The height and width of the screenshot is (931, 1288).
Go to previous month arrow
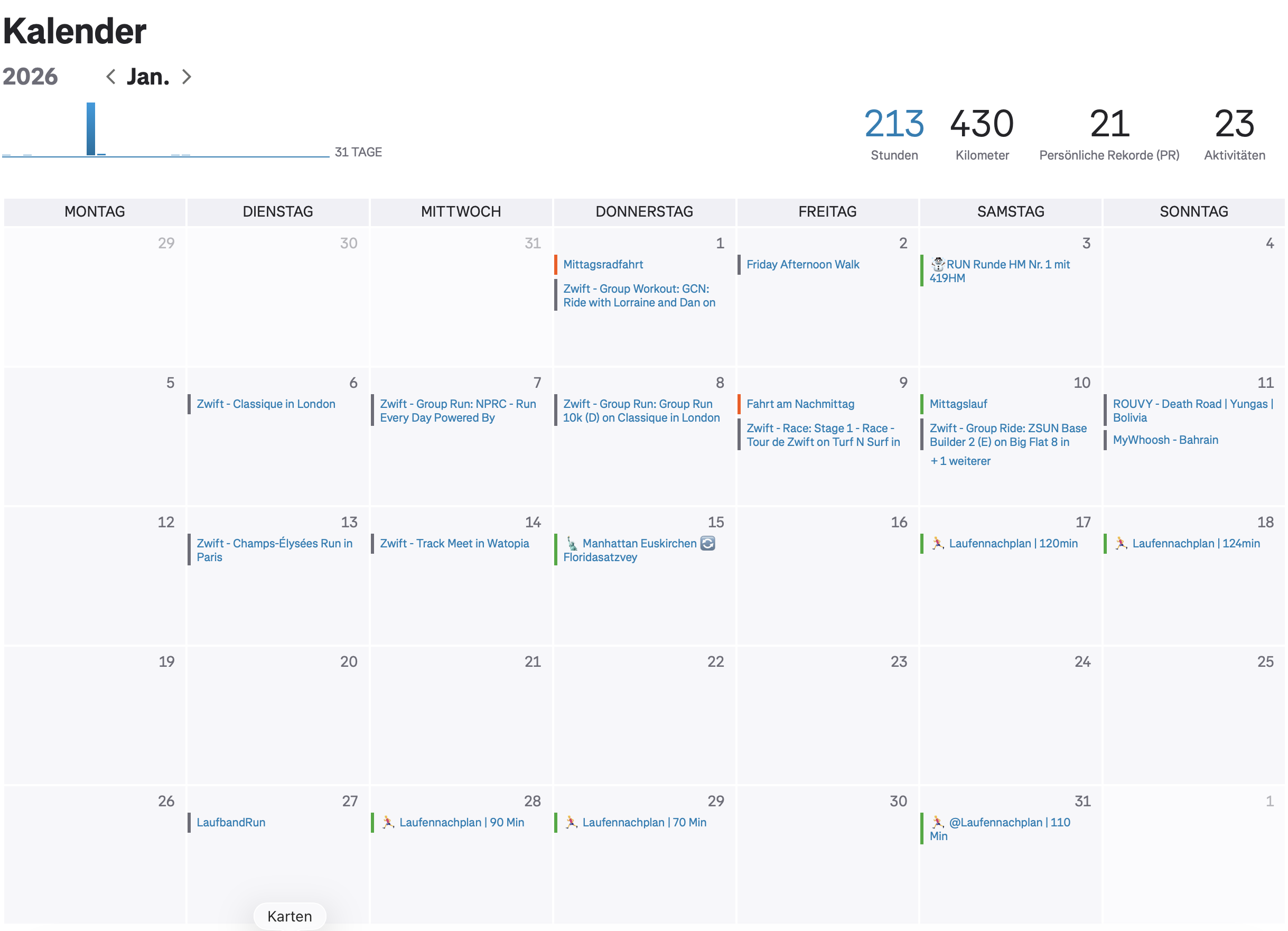pyautogui.click(x=111, y=77)
